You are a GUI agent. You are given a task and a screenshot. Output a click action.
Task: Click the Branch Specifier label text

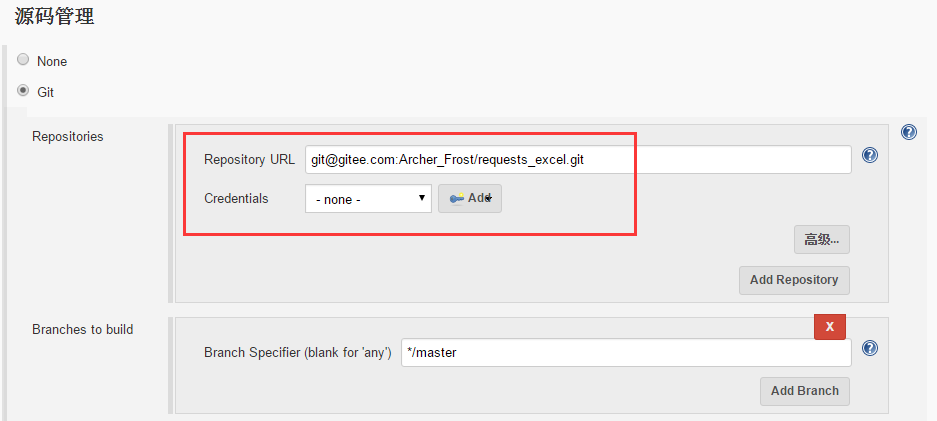point(298,353)
